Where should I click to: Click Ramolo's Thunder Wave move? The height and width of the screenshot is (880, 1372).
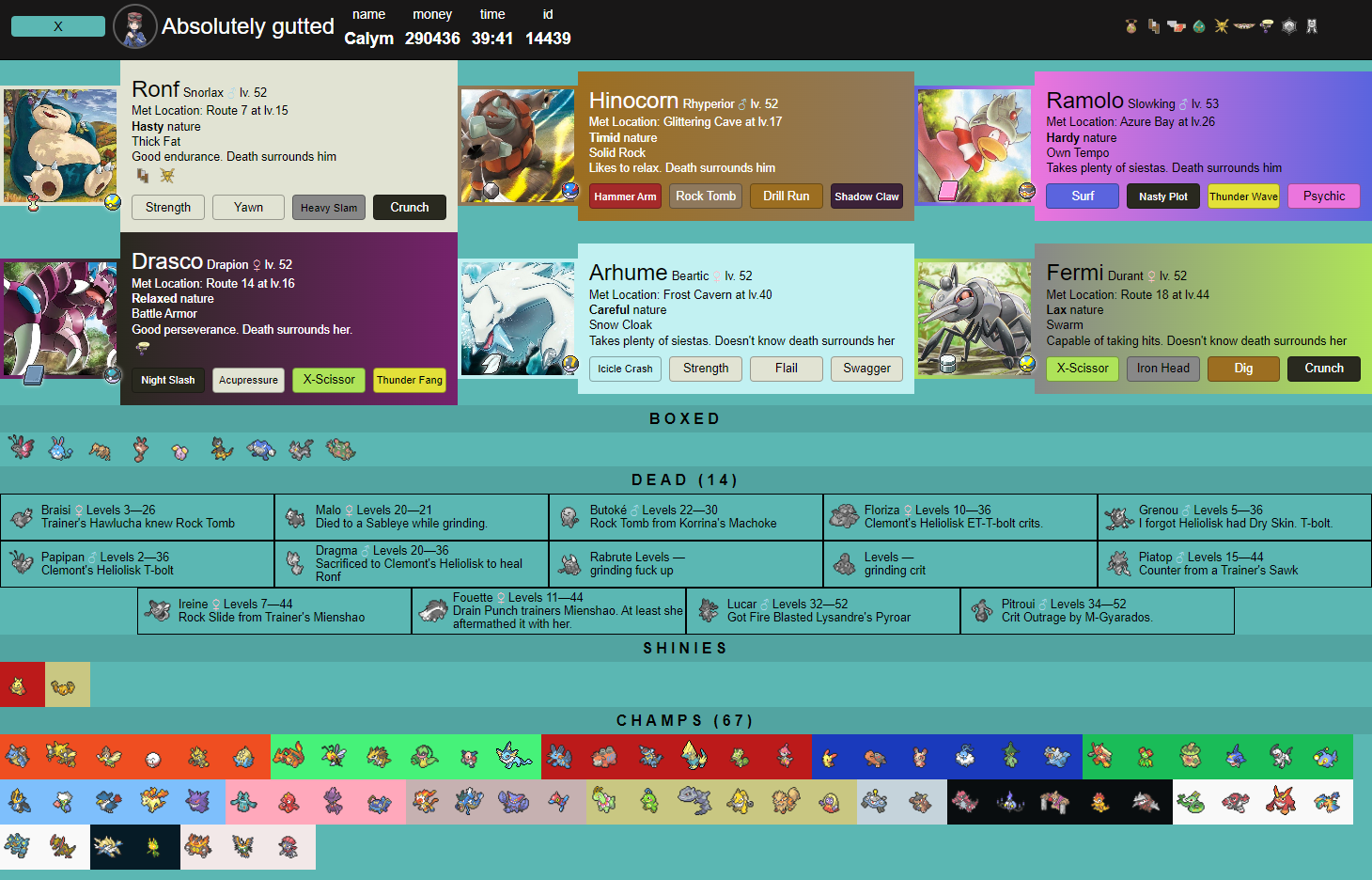pos(1243,196)
